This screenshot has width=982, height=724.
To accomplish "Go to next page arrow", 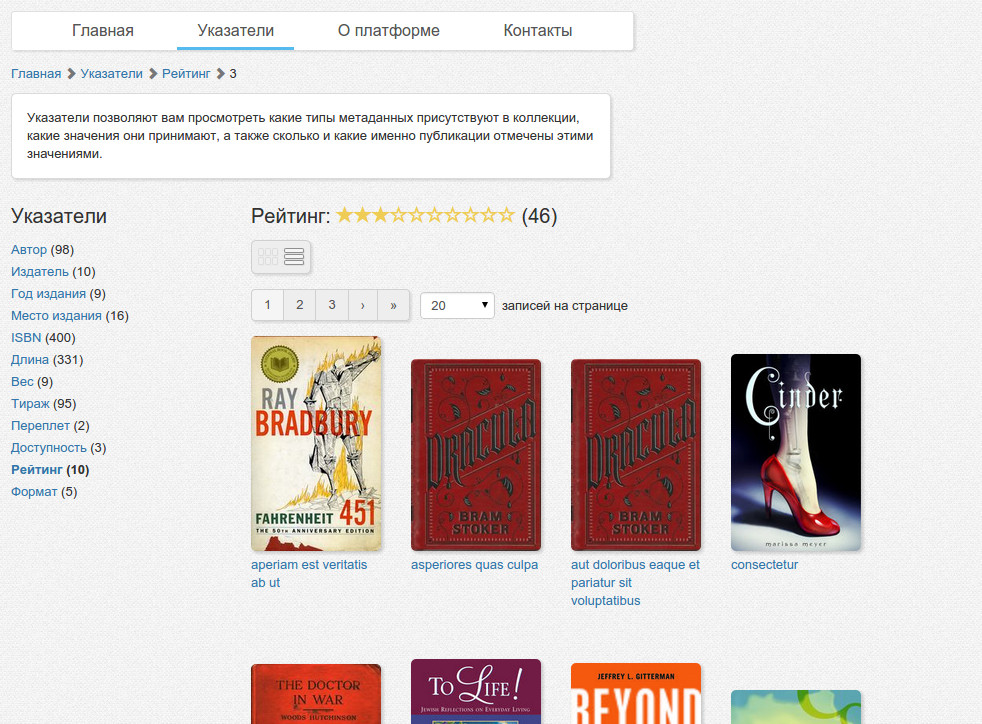I will click(x=363, y=305).
